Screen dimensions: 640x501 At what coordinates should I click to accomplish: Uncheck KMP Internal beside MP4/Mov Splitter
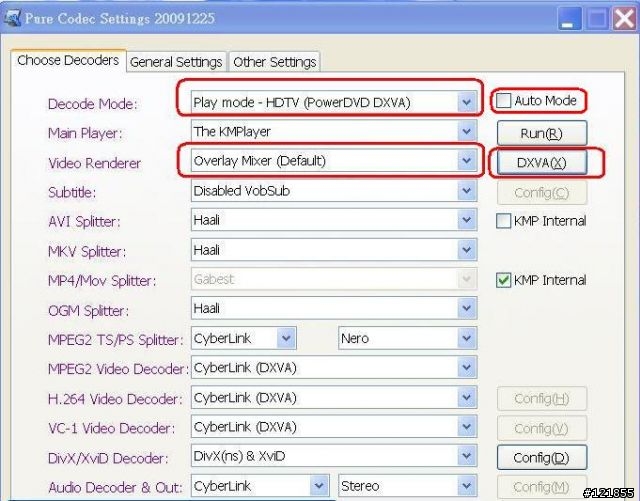click(503, 280)
